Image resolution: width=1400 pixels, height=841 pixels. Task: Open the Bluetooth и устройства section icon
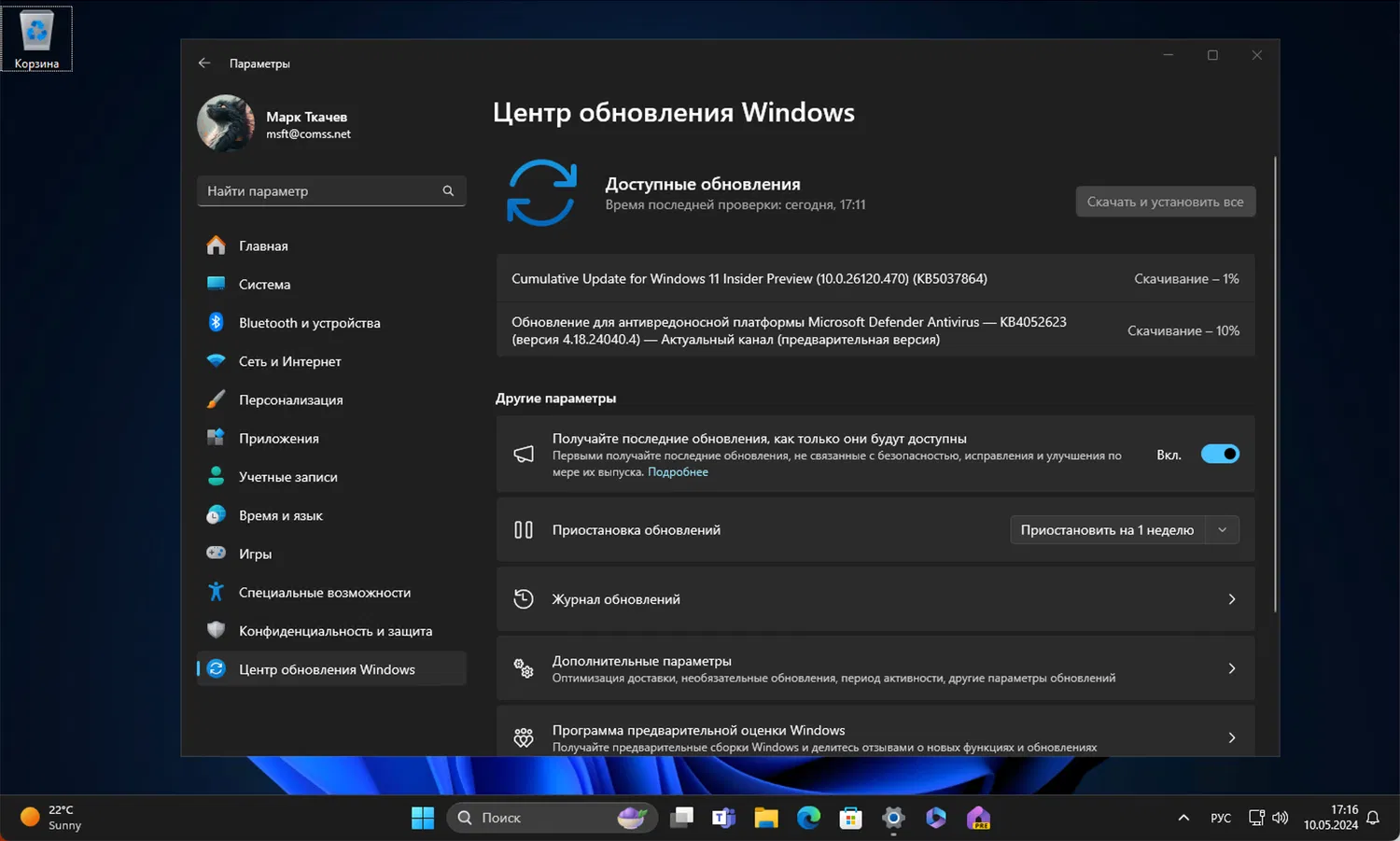216,322
